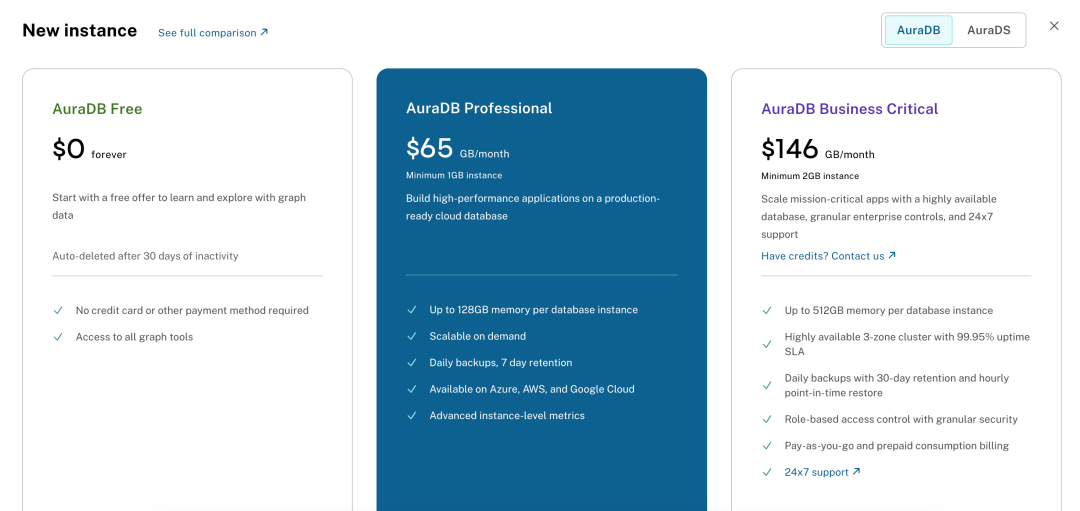Image resolution: width=1080 pixels, height=511 pixels.
Task: Open the See full comparison link
Action: point(207,33)
